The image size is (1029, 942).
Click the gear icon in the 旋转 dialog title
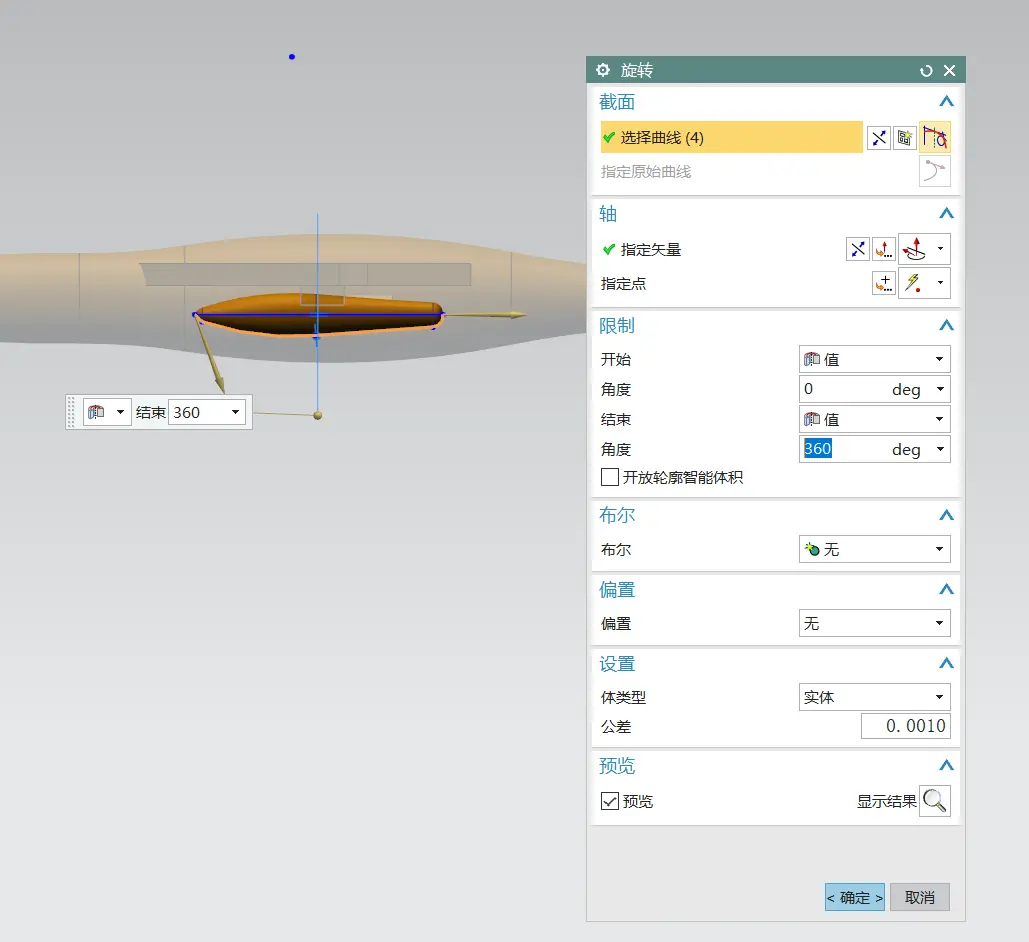pyautogui.click(x=602, y=70)
